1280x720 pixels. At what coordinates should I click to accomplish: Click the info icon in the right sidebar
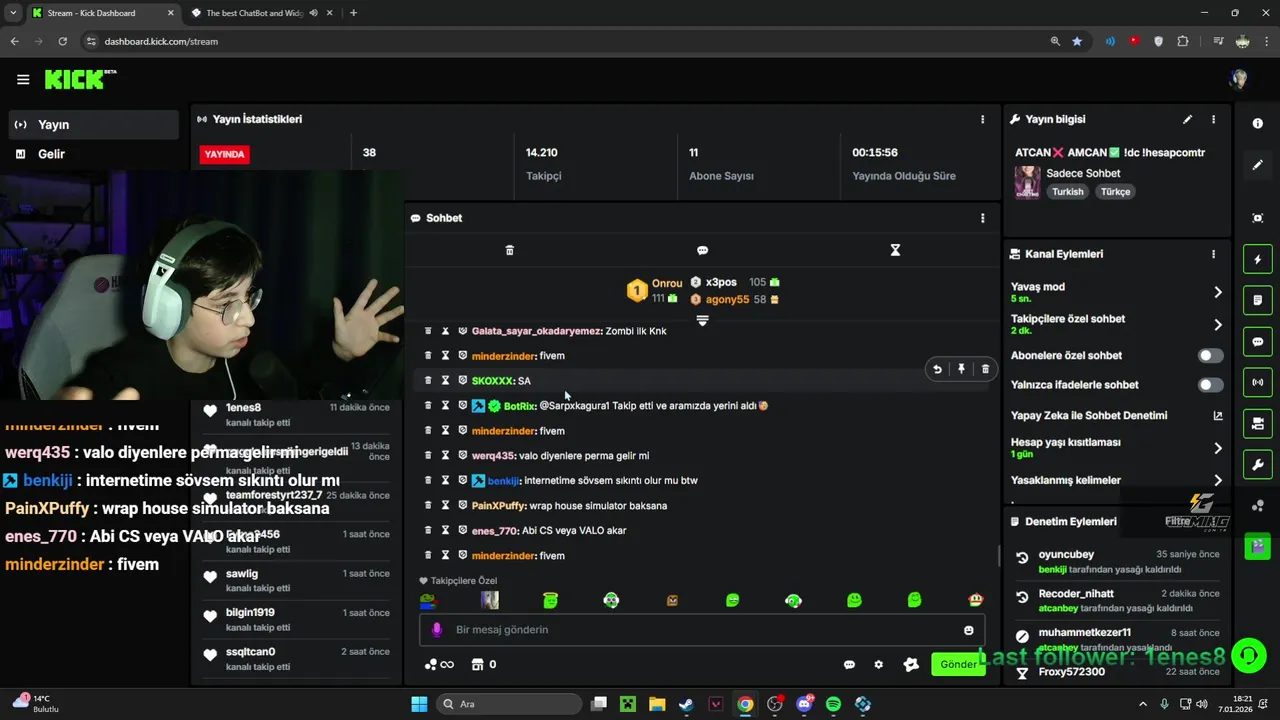point(1258,123)
